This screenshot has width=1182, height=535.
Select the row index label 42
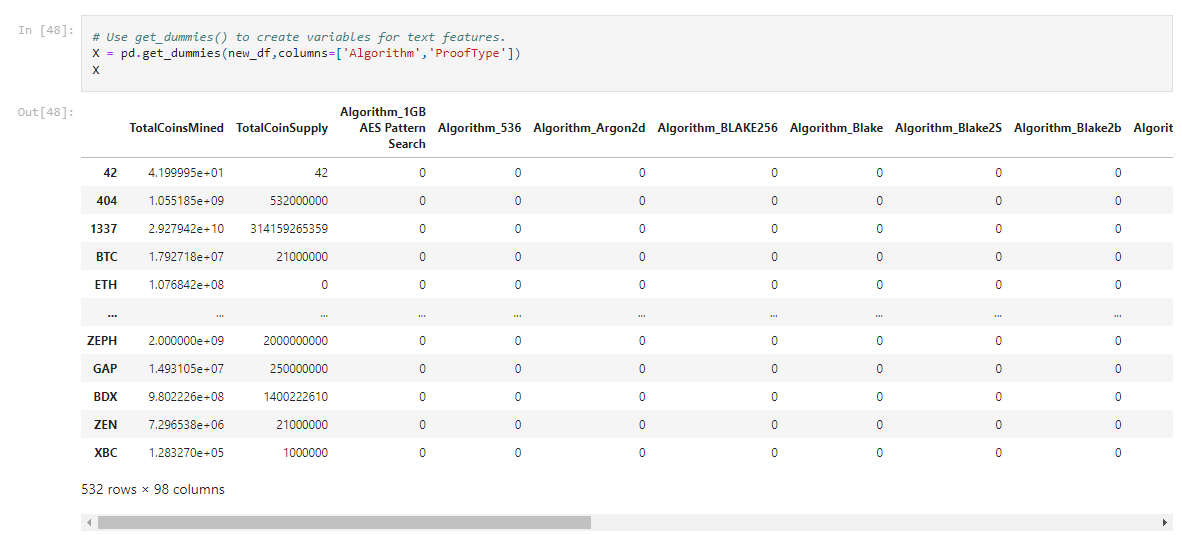110,173
